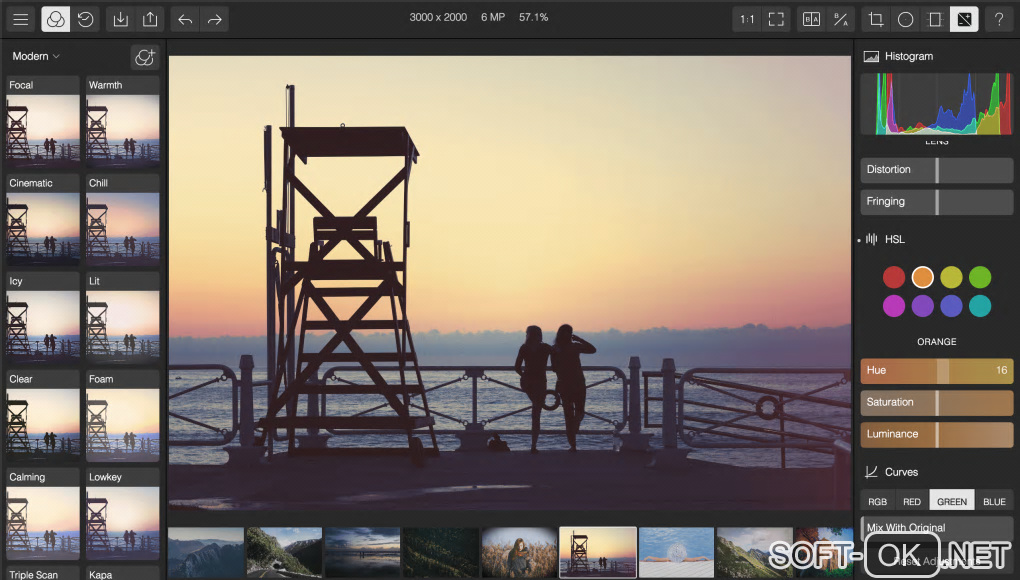Open the dark green forest filmstrip thumbnail
Viewport: 1020px width, 580px height.
(x=440, y=552)
